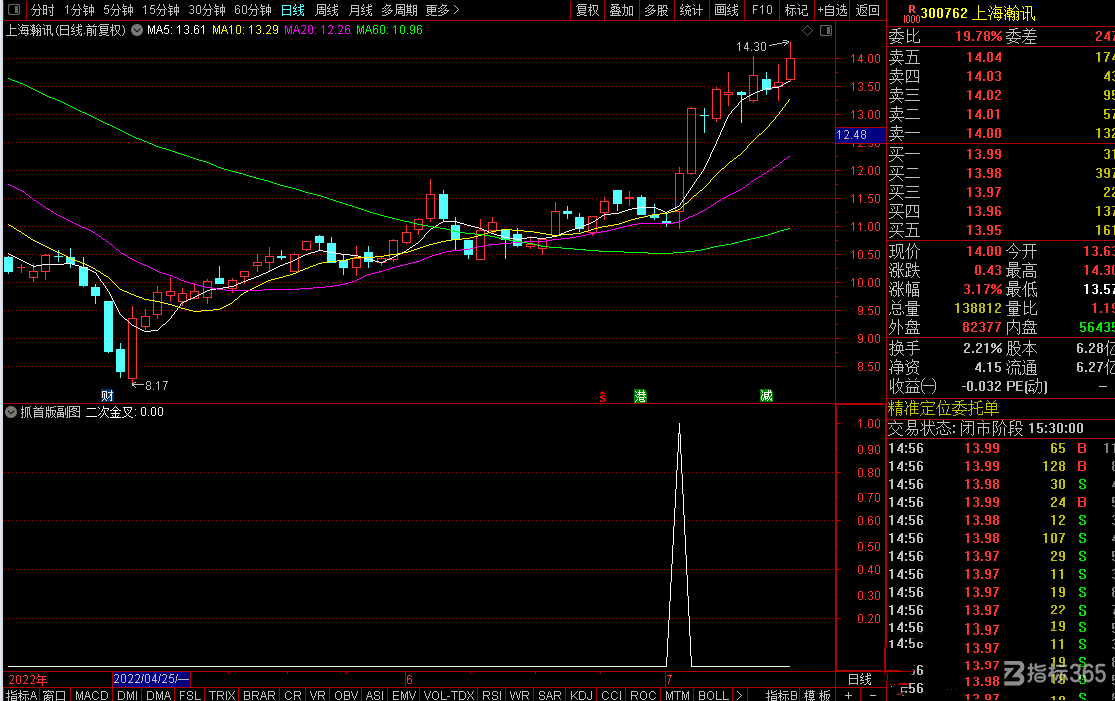Screen dimensions: 1115x701
Task: Select the 指标B indicator group
Action: (781, 695)
